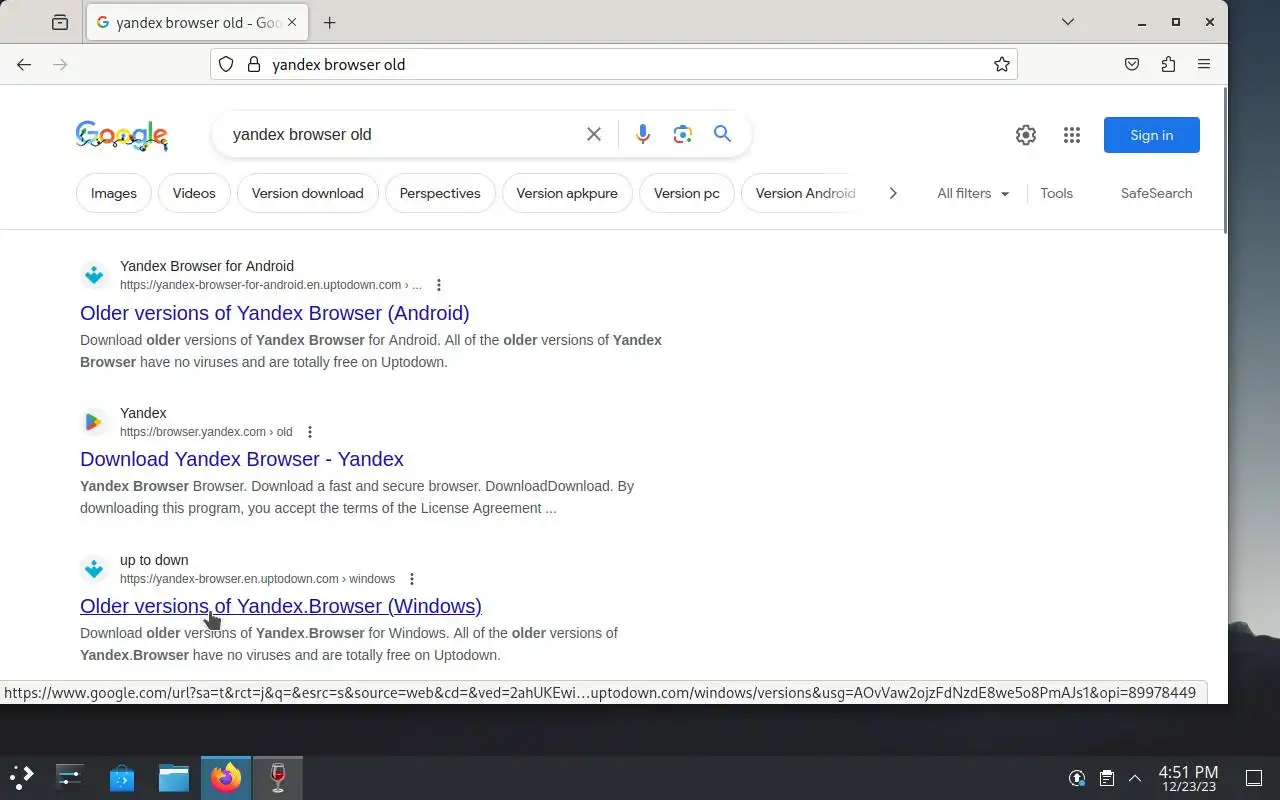Open Save to Pocket icon

tap(1132, 64)
